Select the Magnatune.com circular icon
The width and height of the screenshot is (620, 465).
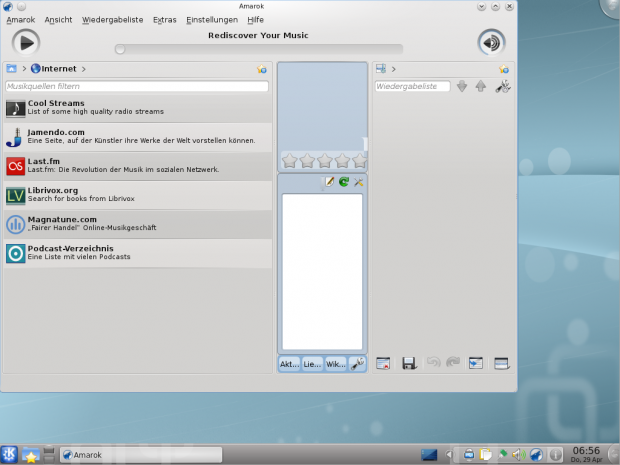pos(15,224)
